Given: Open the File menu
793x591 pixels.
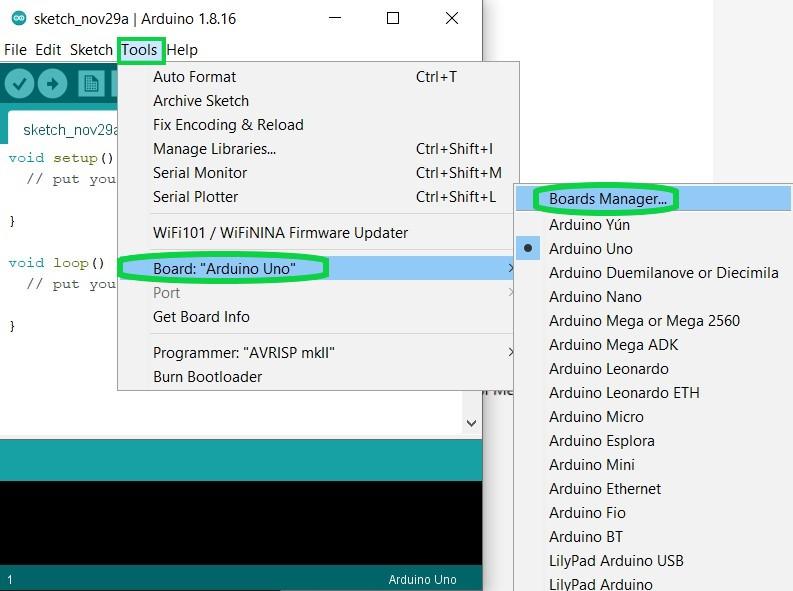Looking at the screenshot, I should (x=15, y=49).
